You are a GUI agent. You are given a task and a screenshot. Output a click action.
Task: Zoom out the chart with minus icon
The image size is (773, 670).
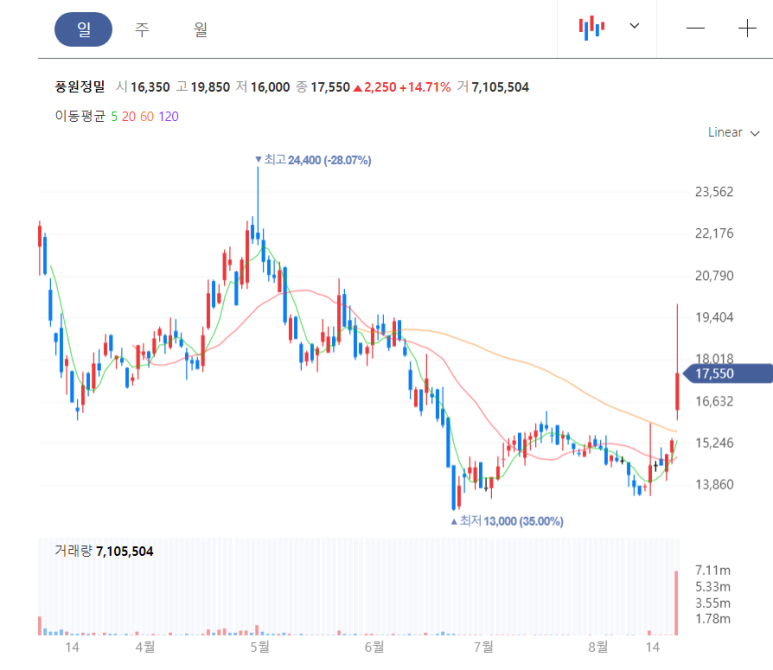[x=696, y=28]
